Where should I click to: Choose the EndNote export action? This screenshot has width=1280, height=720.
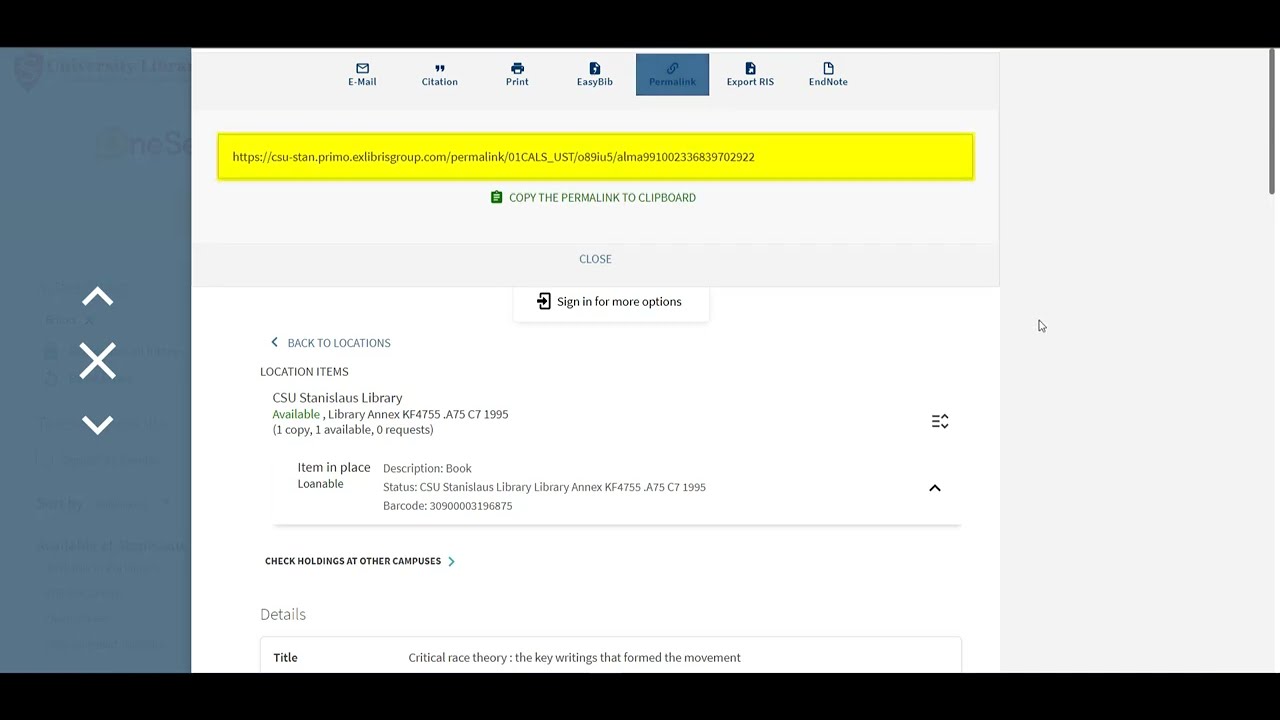coord(828,75)
